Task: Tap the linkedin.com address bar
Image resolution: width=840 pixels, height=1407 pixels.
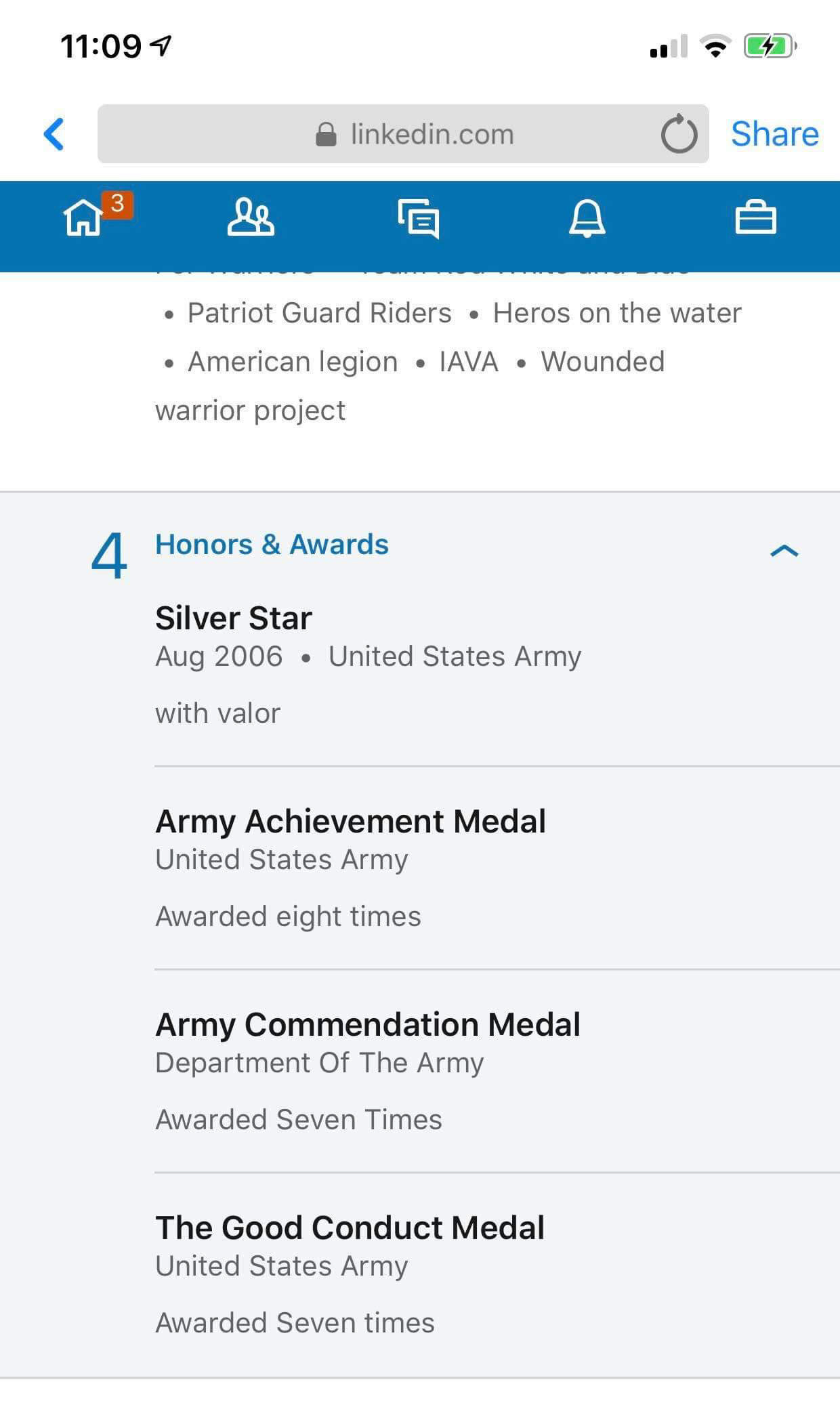Action: (x=432, y=134)
